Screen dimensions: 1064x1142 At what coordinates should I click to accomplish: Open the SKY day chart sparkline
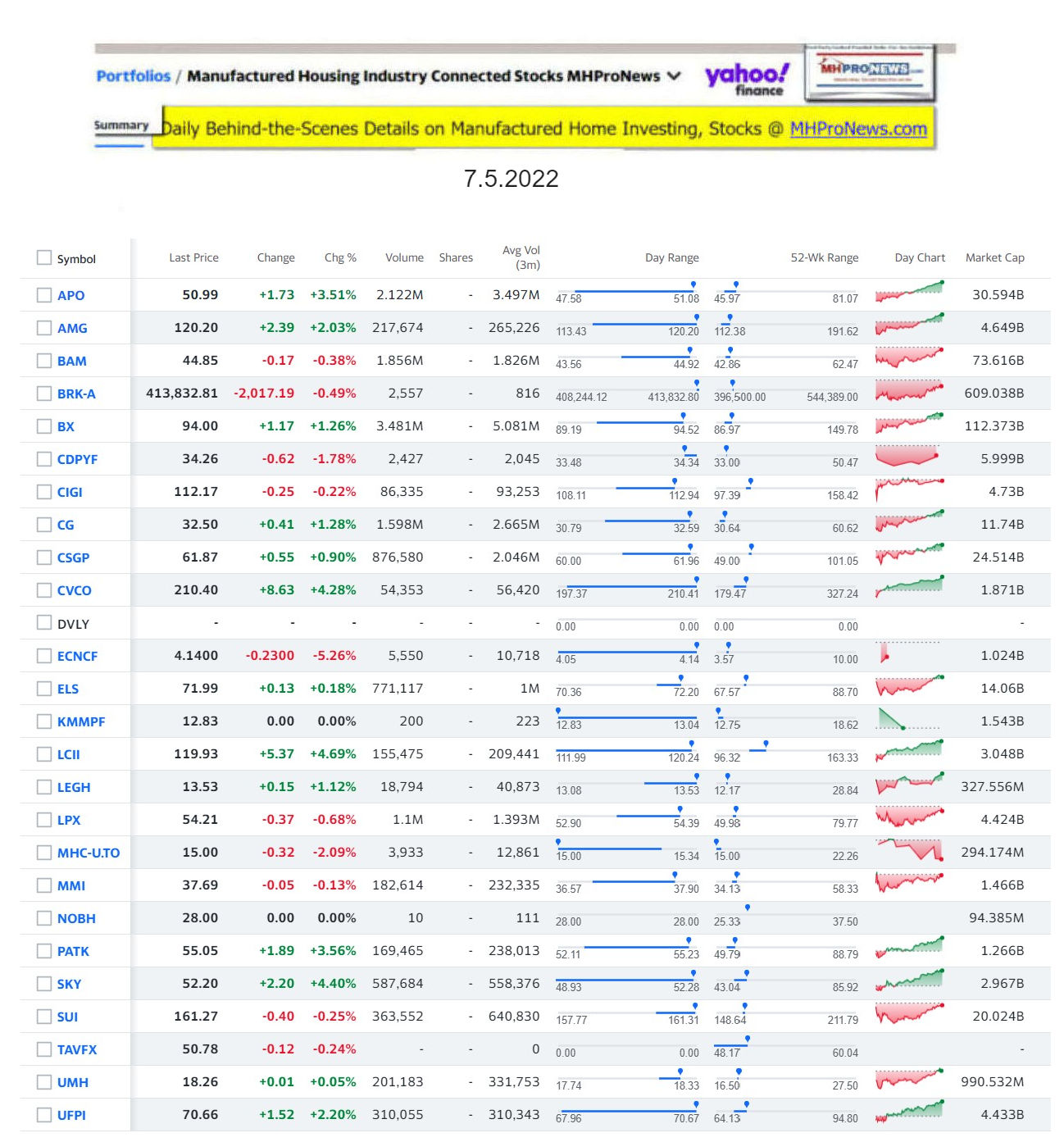(x=909, y=980)
